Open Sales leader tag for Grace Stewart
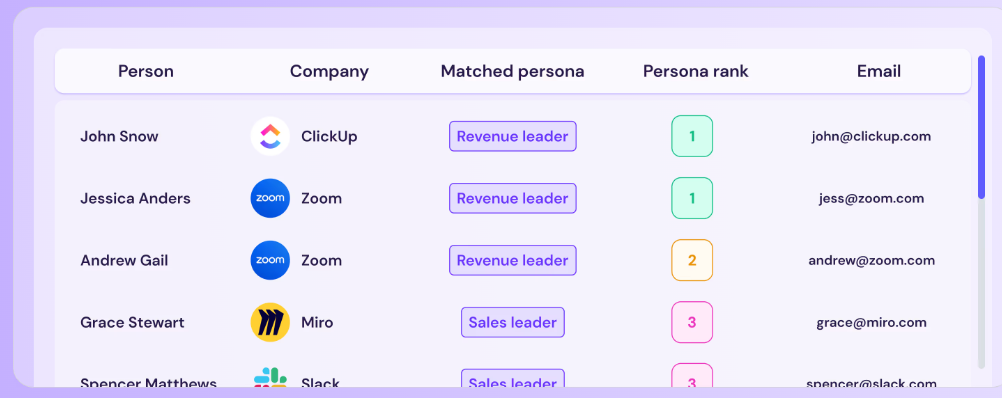Image resolution: width=1002 pixels, height=398 pixels. point(513,322)
